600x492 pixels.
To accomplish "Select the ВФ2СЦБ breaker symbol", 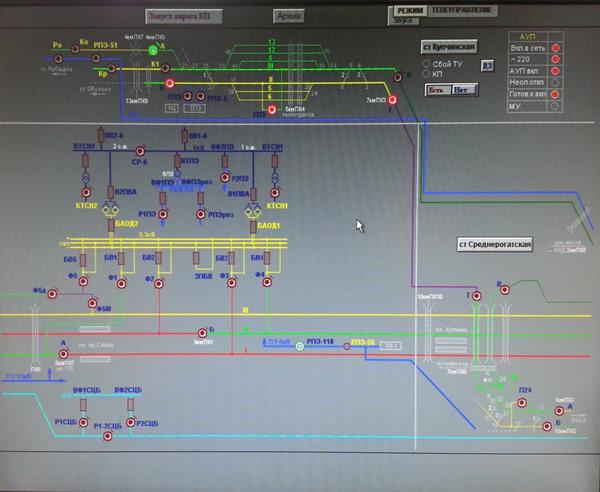I will [x=130, y=404].
